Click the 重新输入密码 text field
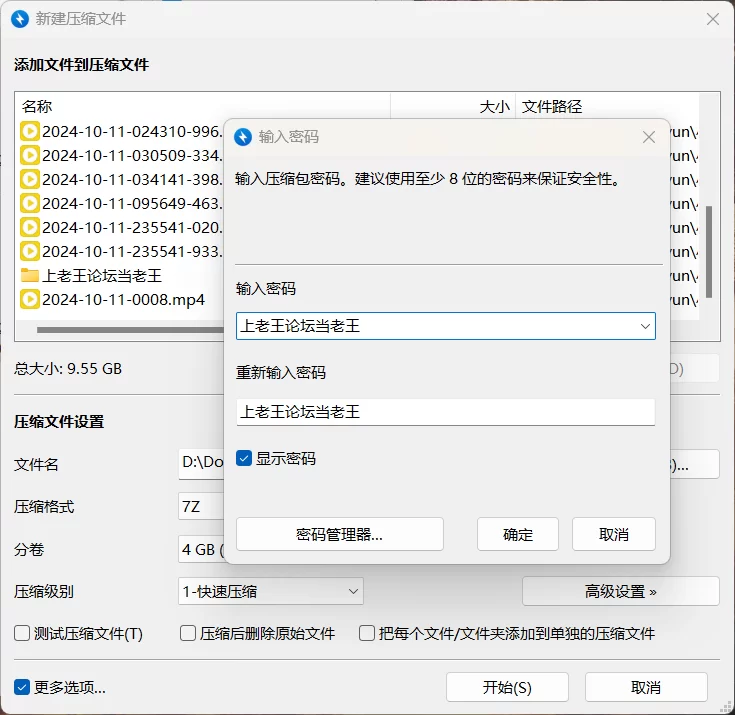The image size is (735, 715). [x=445, y=412]
